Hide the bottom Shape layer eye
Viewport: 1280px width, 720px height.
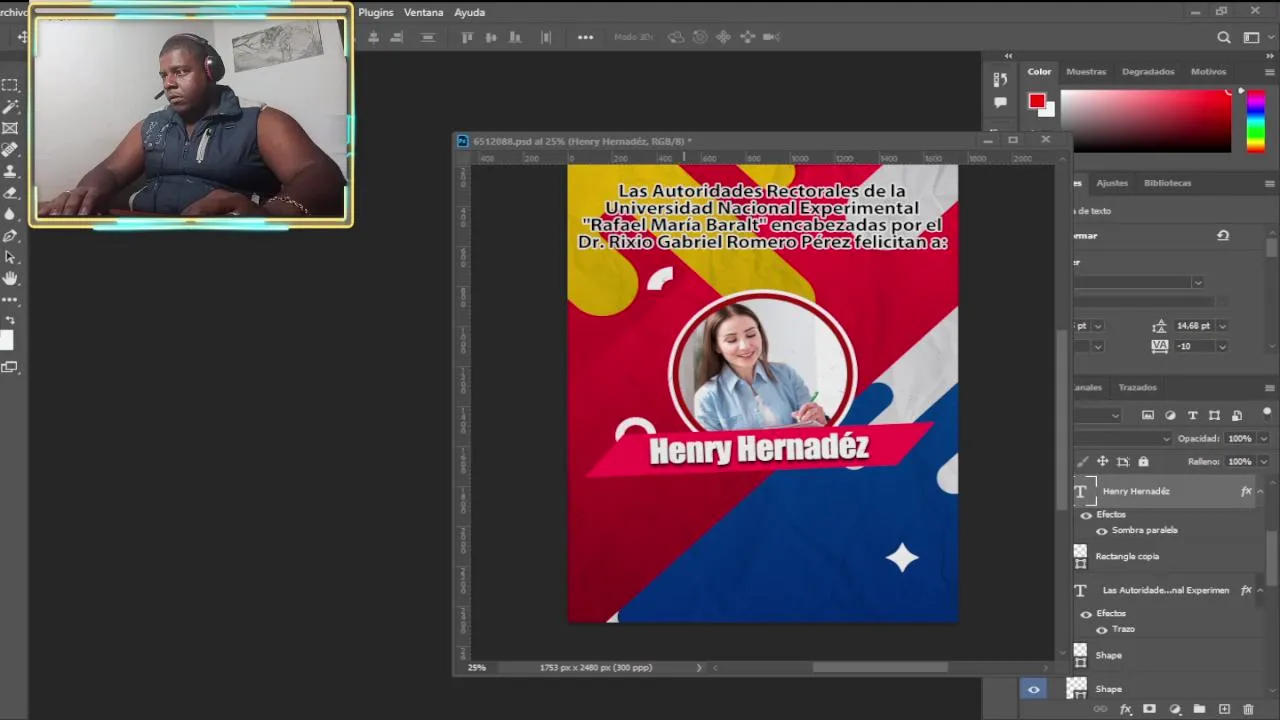click(1034, 689)
